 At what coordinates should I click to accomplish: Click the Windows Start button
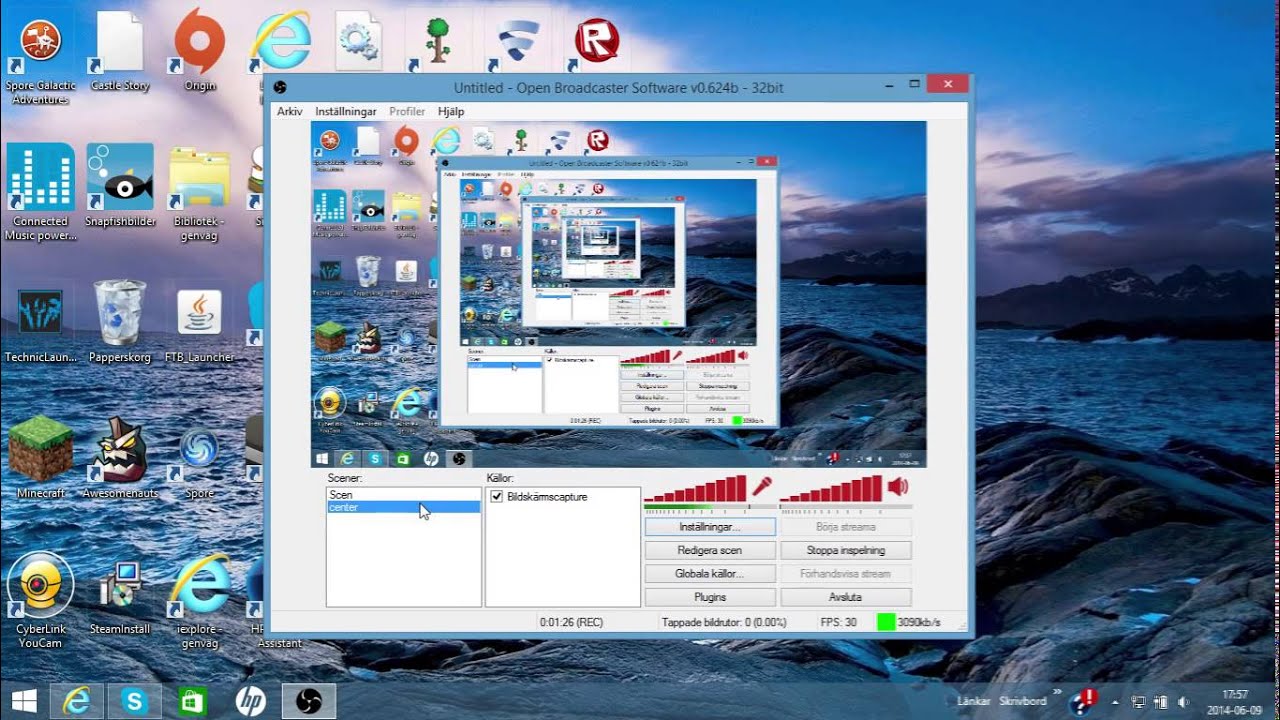(x=24, y=701)
